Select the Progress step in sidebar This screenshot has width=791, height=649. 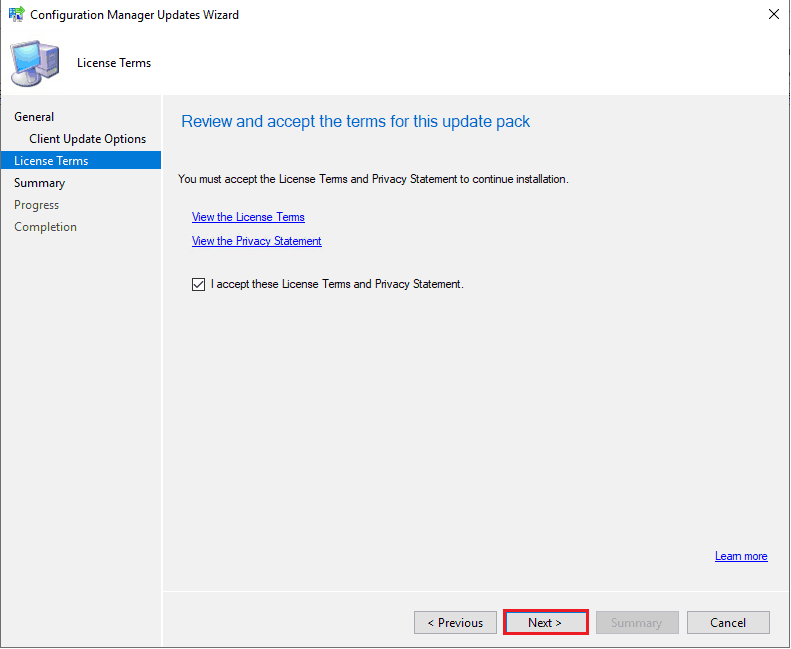tap(36, 205)
